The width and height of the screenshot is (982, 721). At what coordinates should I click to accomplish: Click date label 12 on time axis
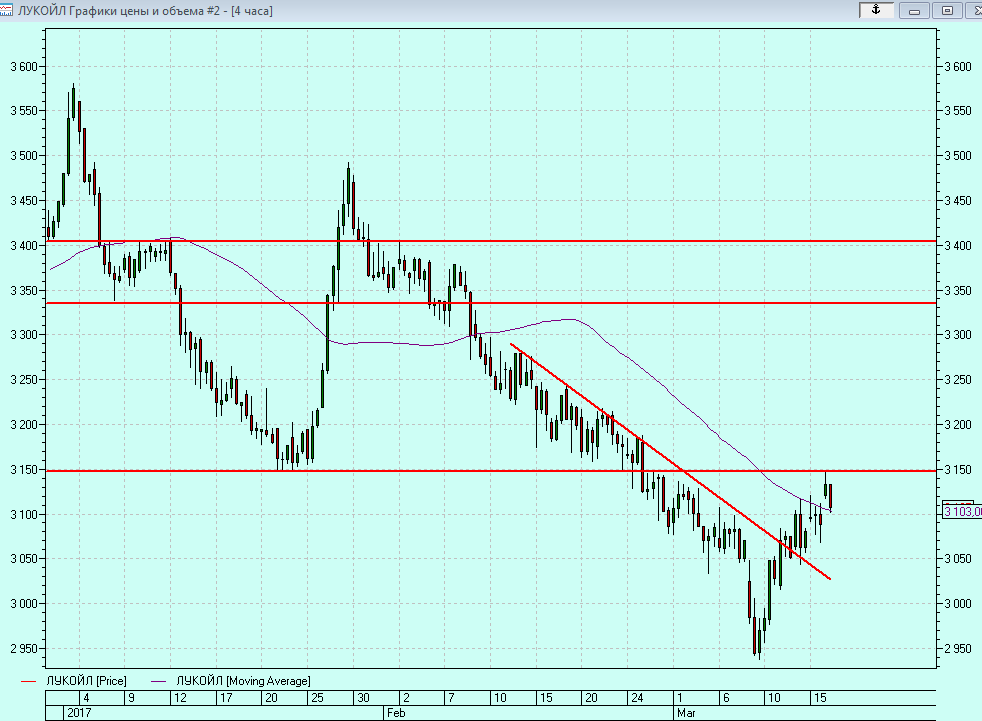pos(180,698)
